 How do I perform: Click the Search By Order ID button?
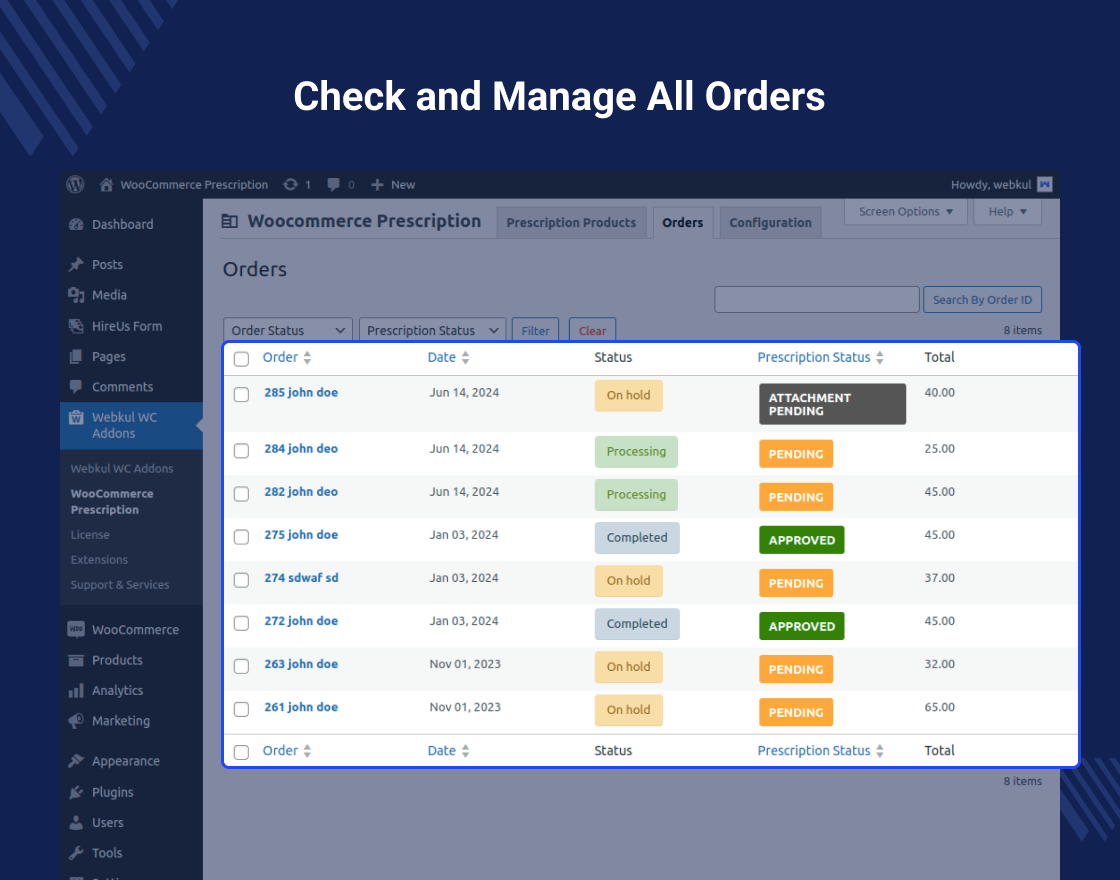[982, 299]
